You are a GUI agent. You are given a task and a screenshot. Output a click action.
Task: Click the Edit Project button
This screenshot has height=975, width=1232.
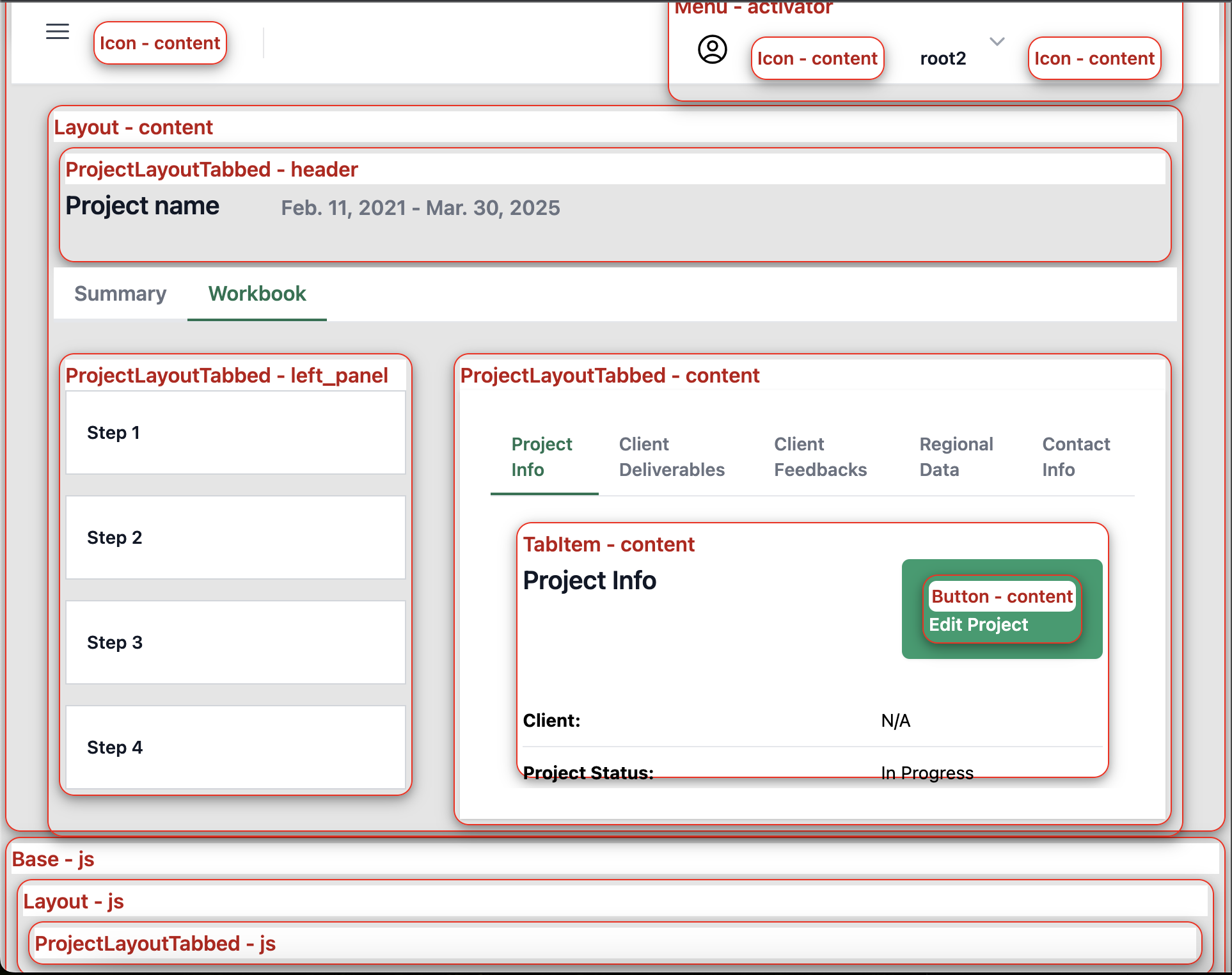coord(978,624)
